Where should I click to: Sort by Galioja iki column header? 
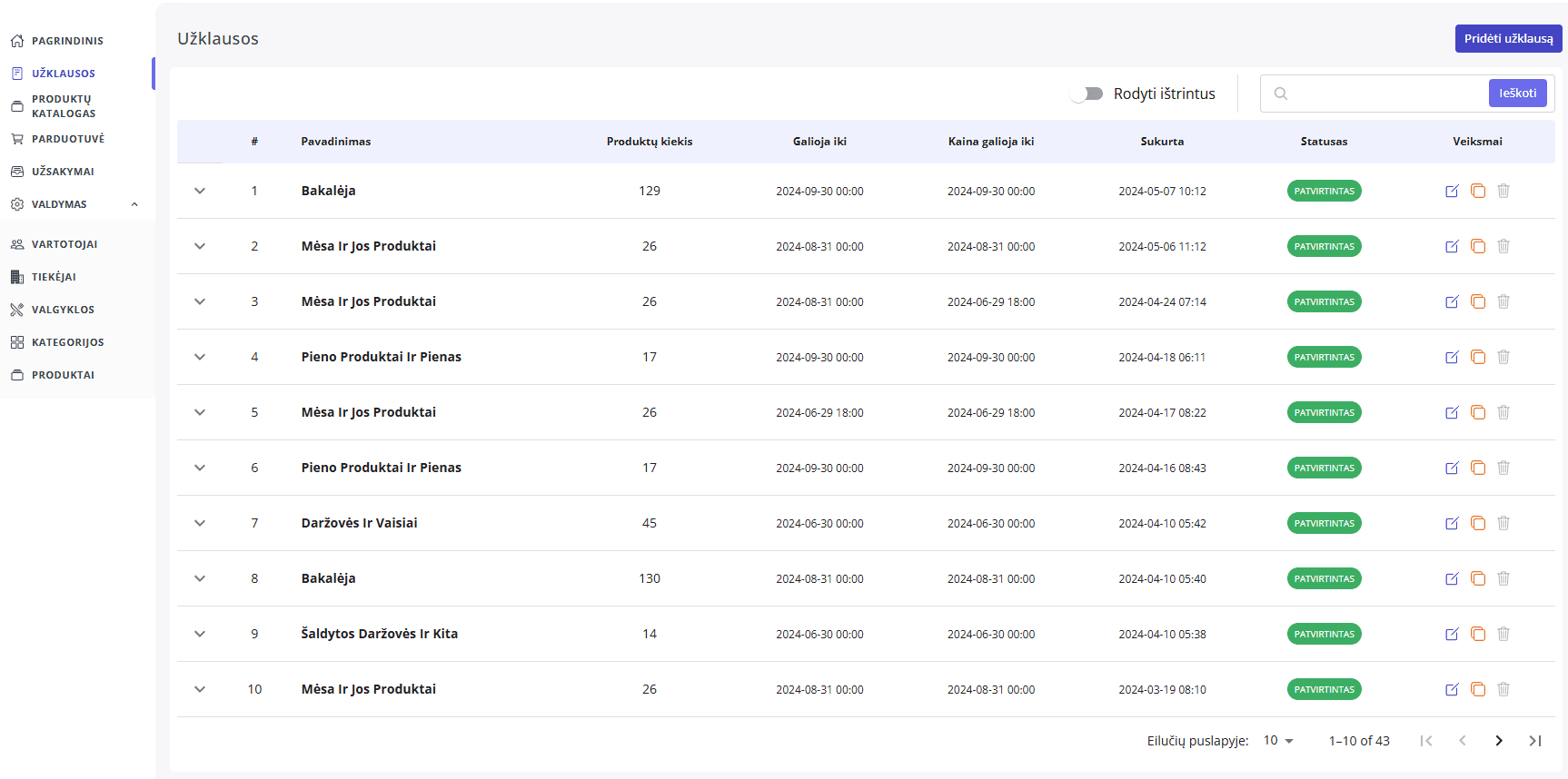tap(819, 142)
